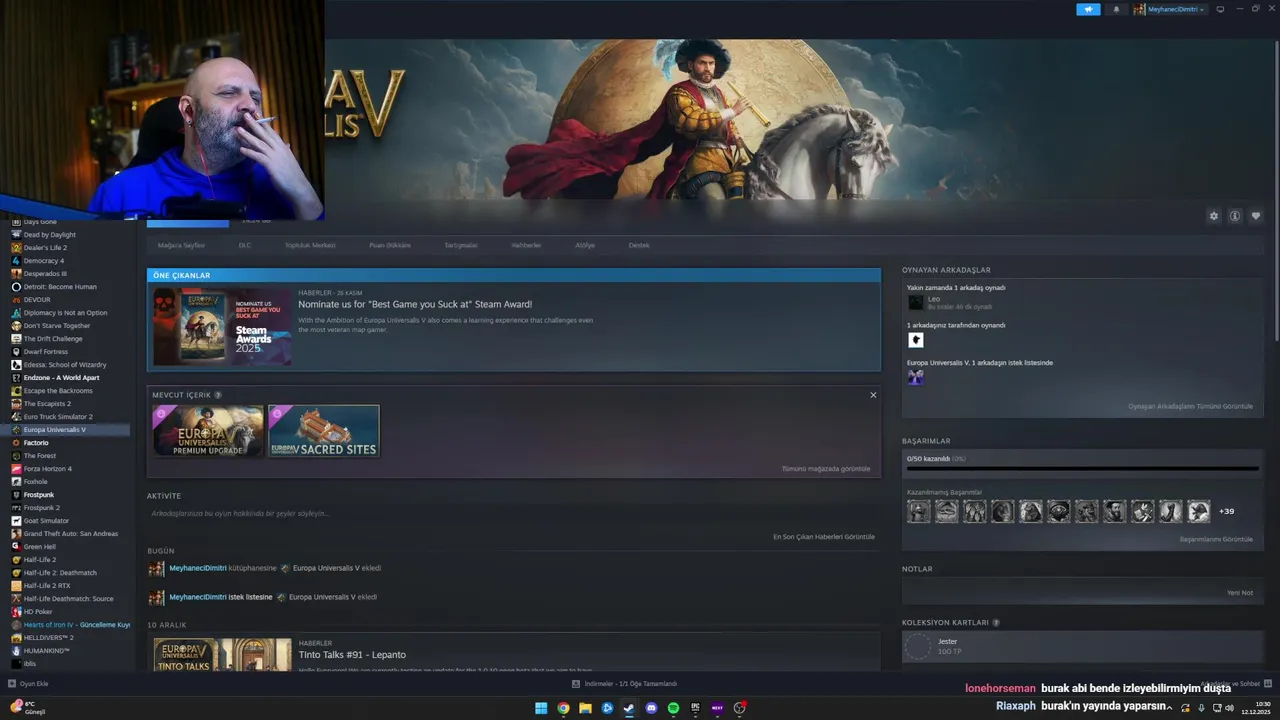Screen dimensions: 1280x720
Task: Open Google Chrome from the taskbar
Action: click(x=563, y=708)
